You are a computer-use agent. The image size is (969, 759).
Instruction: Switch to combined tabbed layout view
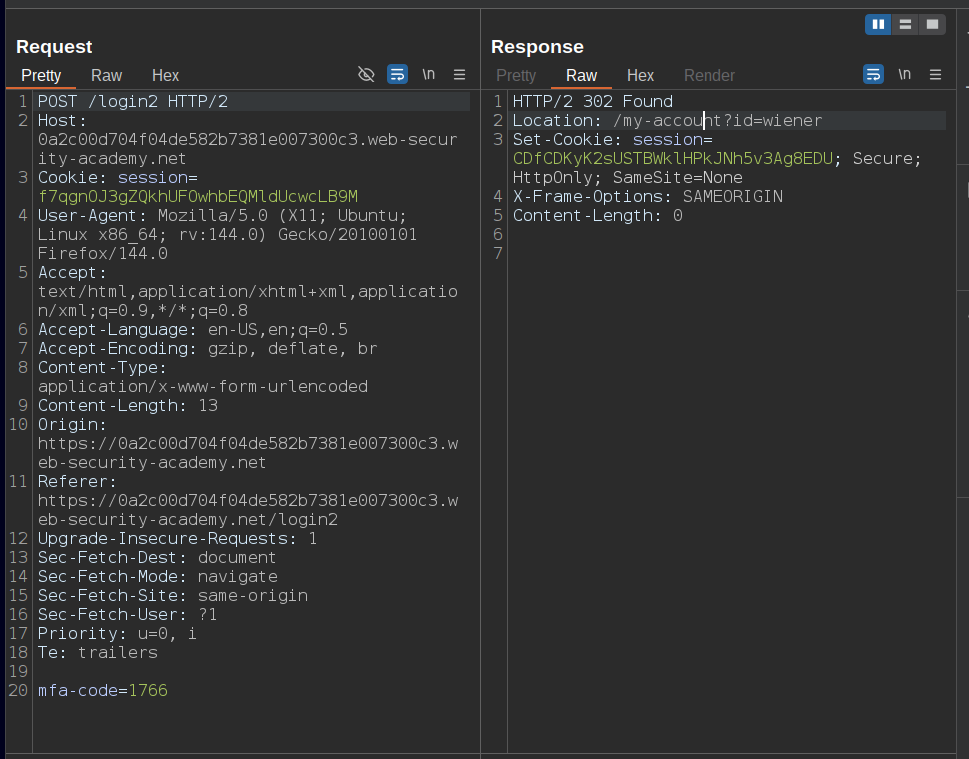[932, 24]
